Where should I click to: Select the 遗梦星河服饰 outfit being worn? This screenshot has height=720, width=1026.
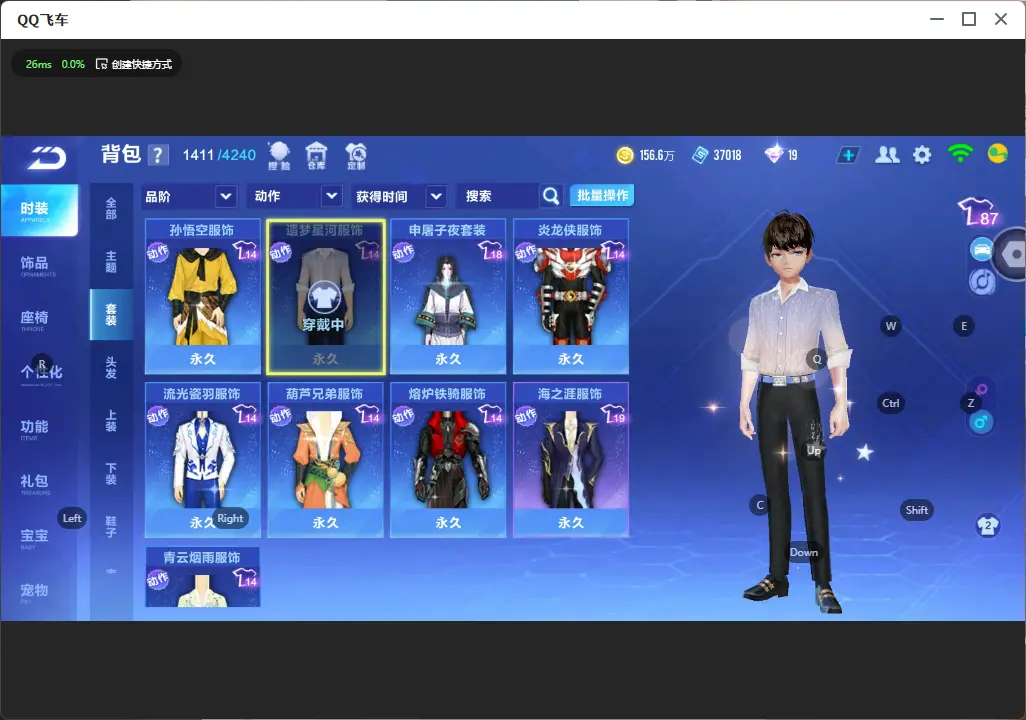coord(325,297)
